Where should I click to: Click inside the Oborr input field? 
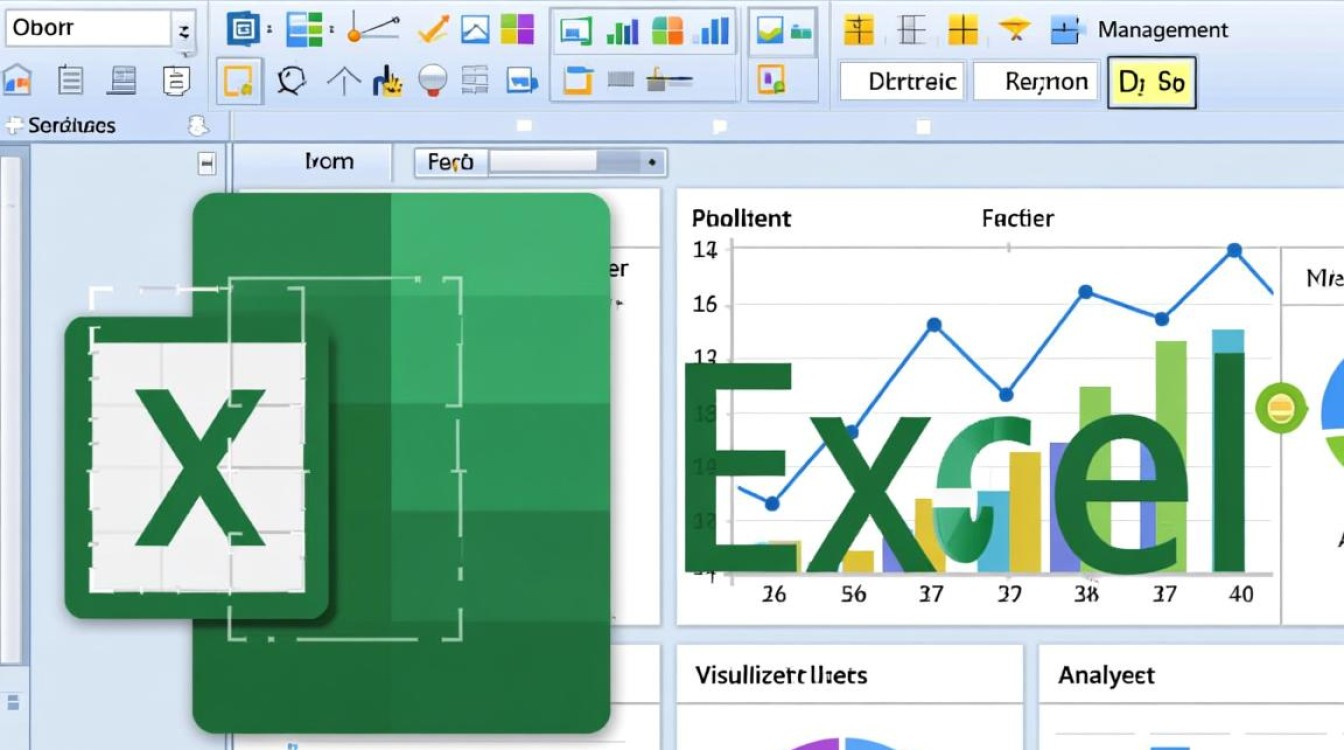[87, 29]
